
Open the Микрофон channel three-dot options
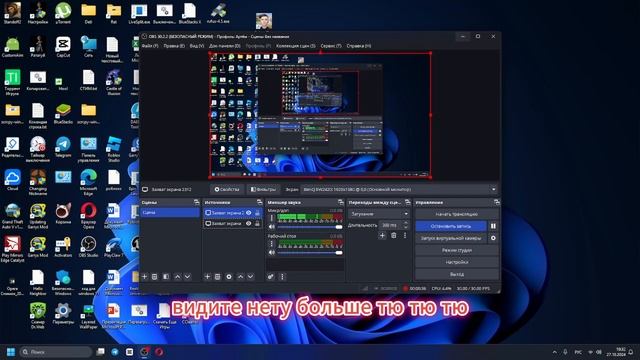tap(271, 218)
